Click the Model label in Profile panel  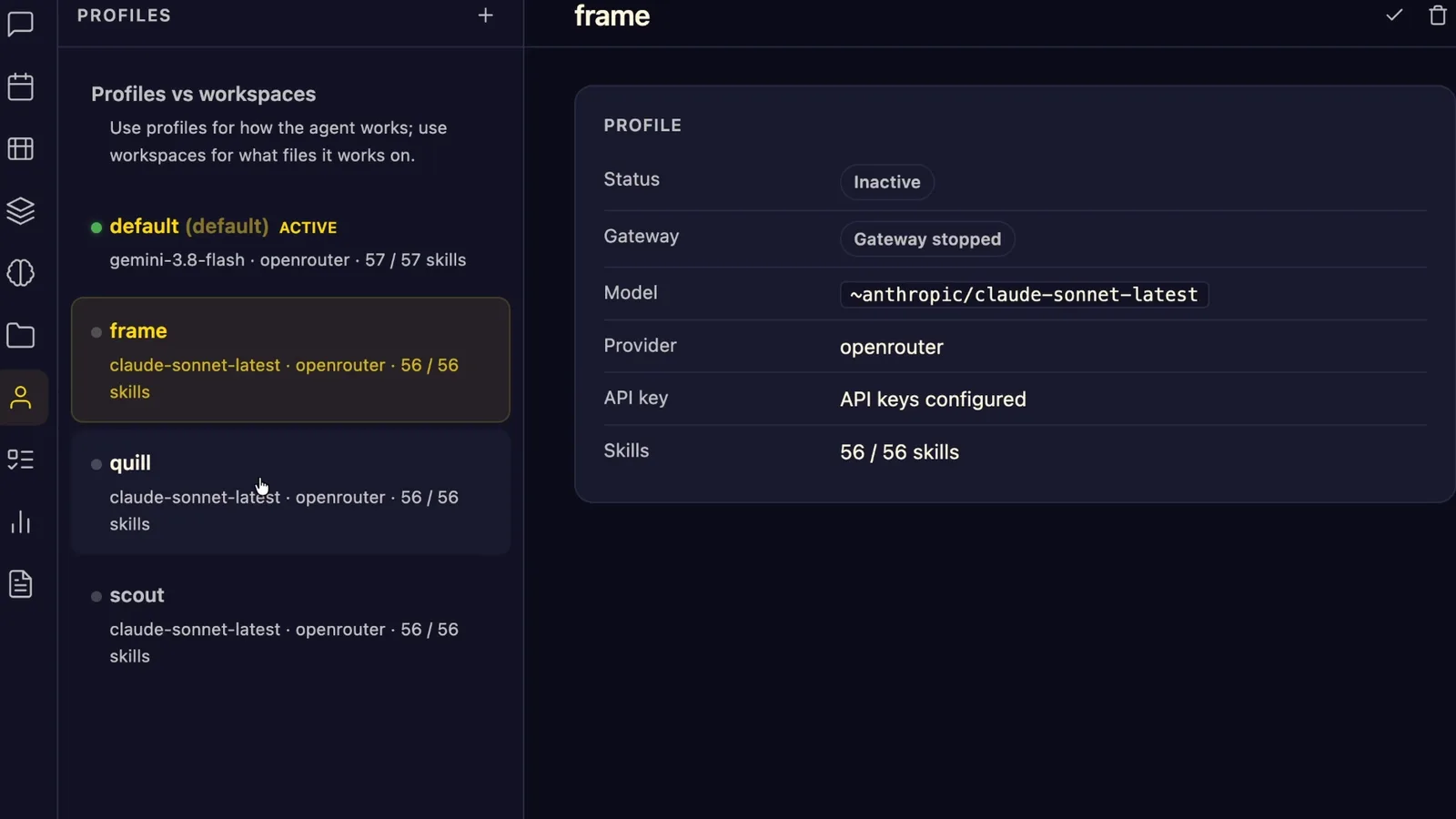coord(631,293)
